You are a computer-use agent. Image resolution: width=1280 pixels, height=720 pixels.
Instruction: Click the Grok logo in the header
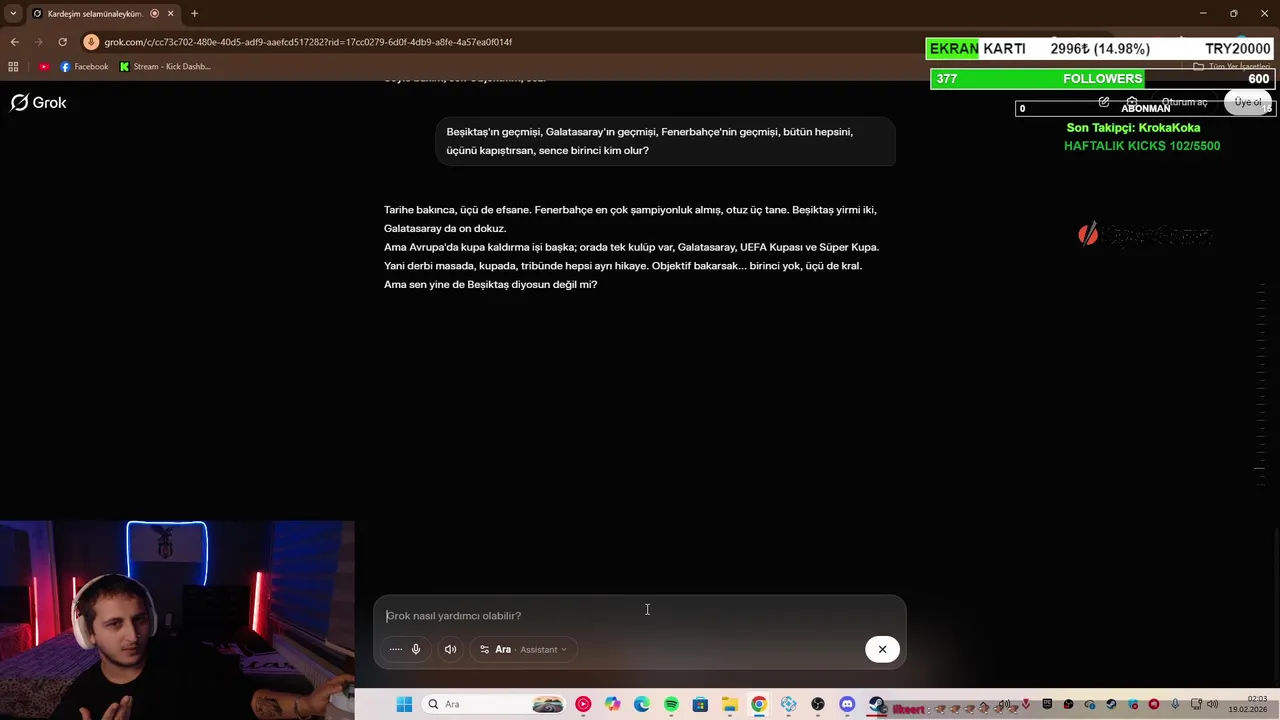pyautogui.click(x=38, y=103)
